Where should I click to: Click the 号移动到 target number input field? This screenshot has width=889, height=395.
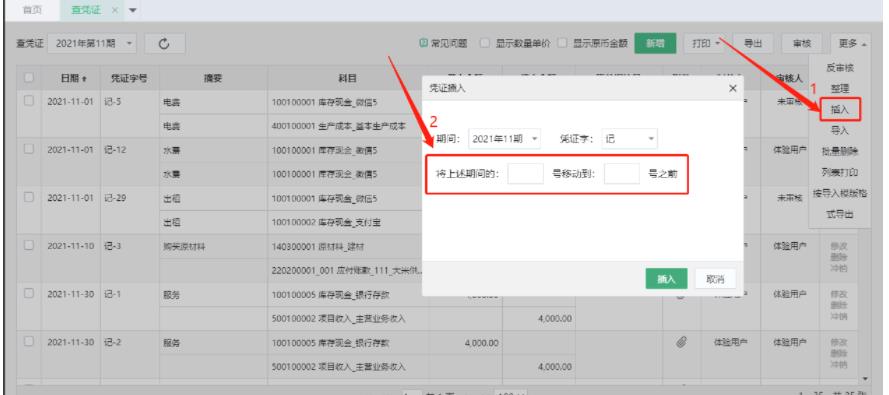pos(622,174)
